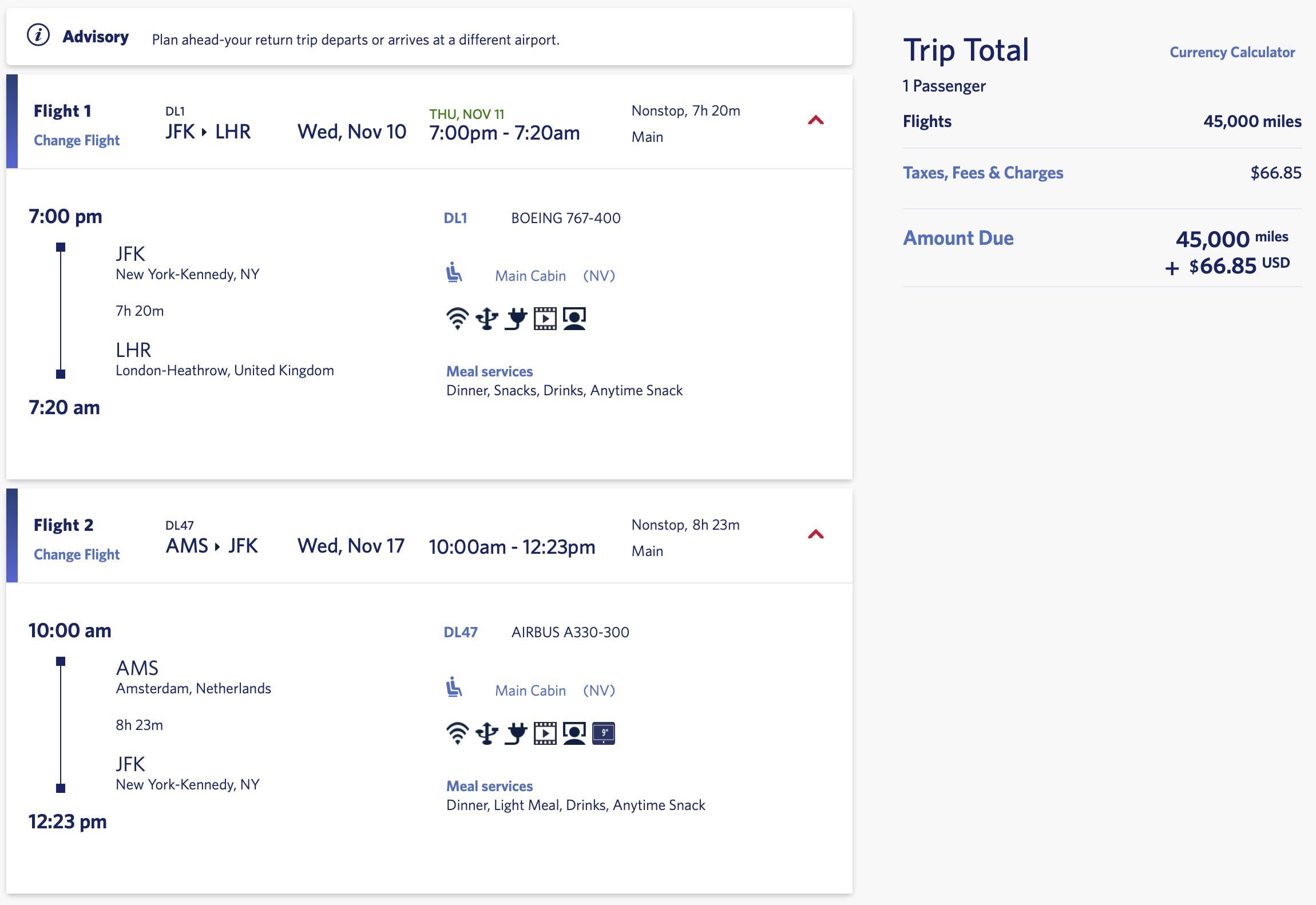Screen dimensions: 1316x905
Task: Collapse Flight 1 details with the red chevron
Action: [816, 120]
